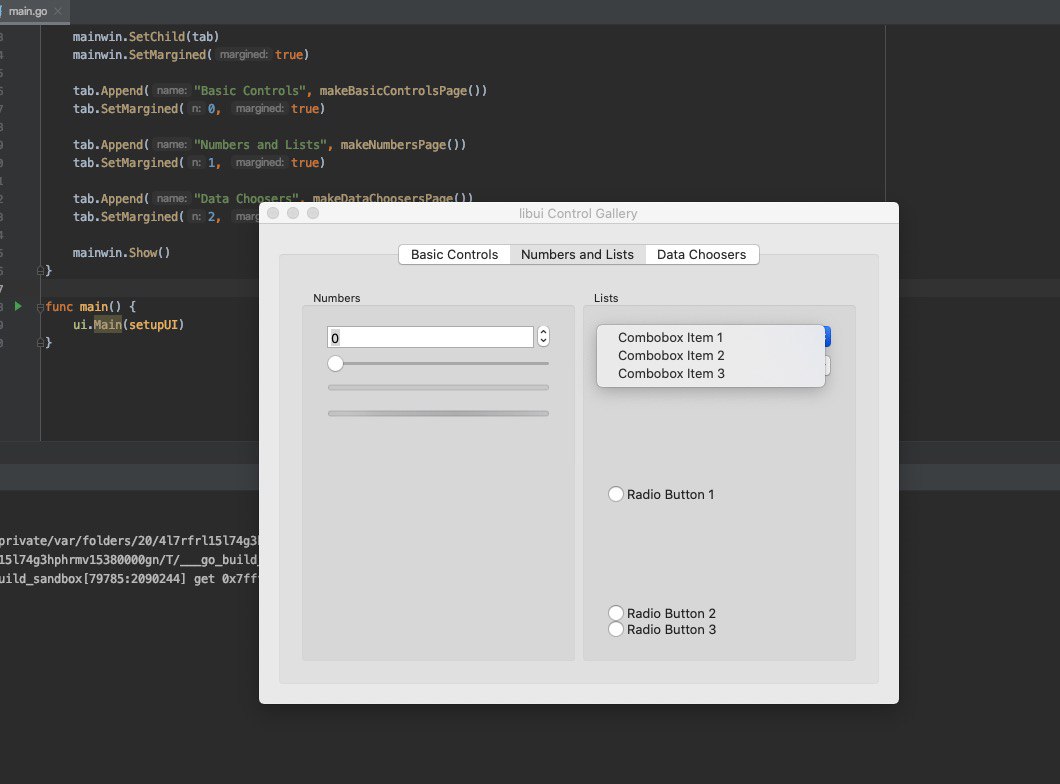Click the Numbers slider knob
Screen dimensions: 1060x784
[335, 364]
